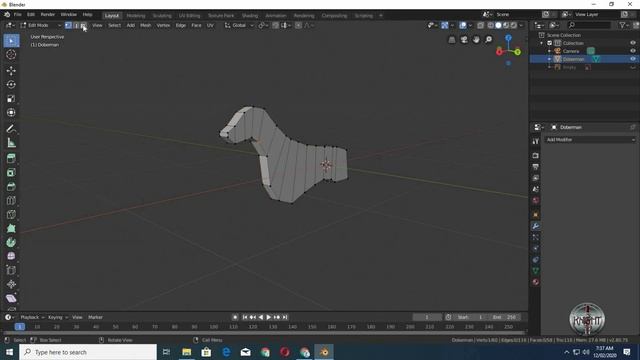This screenshot has width=640, height=360.
Task: Select the Rotate tool
Action: coord(11,84)
